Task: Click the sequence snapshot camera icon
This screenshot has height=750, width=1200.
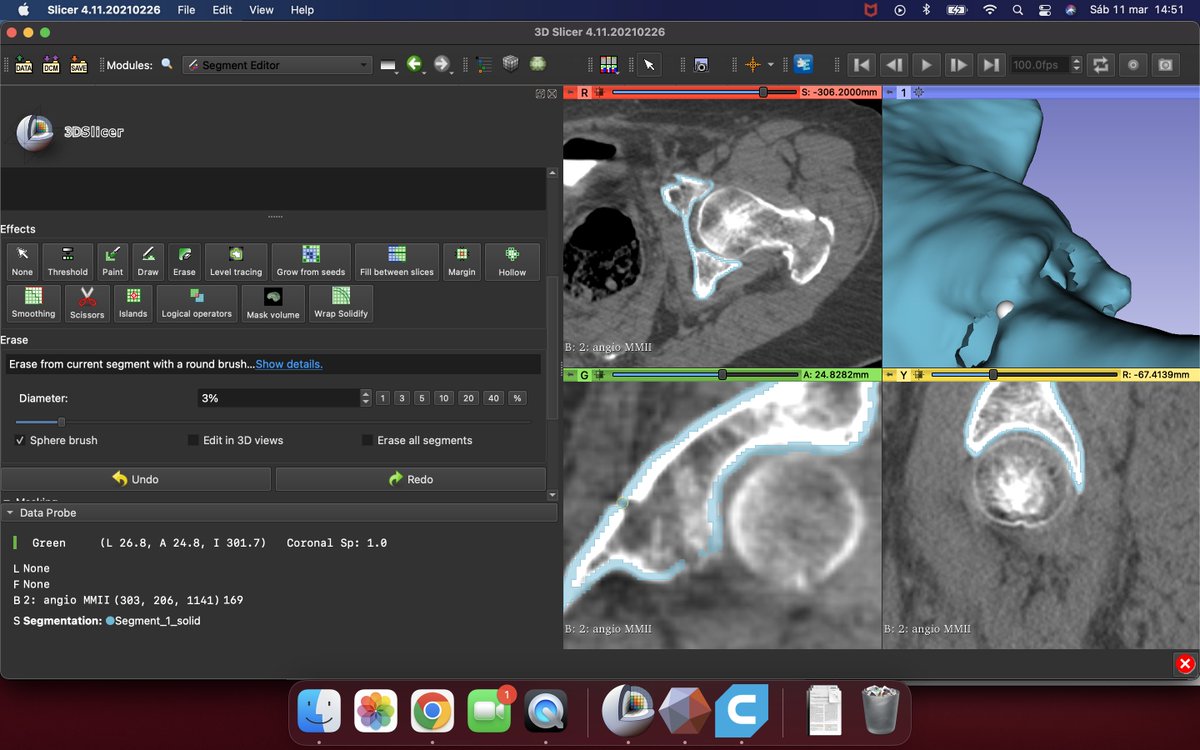Action: pos(1165,65)
